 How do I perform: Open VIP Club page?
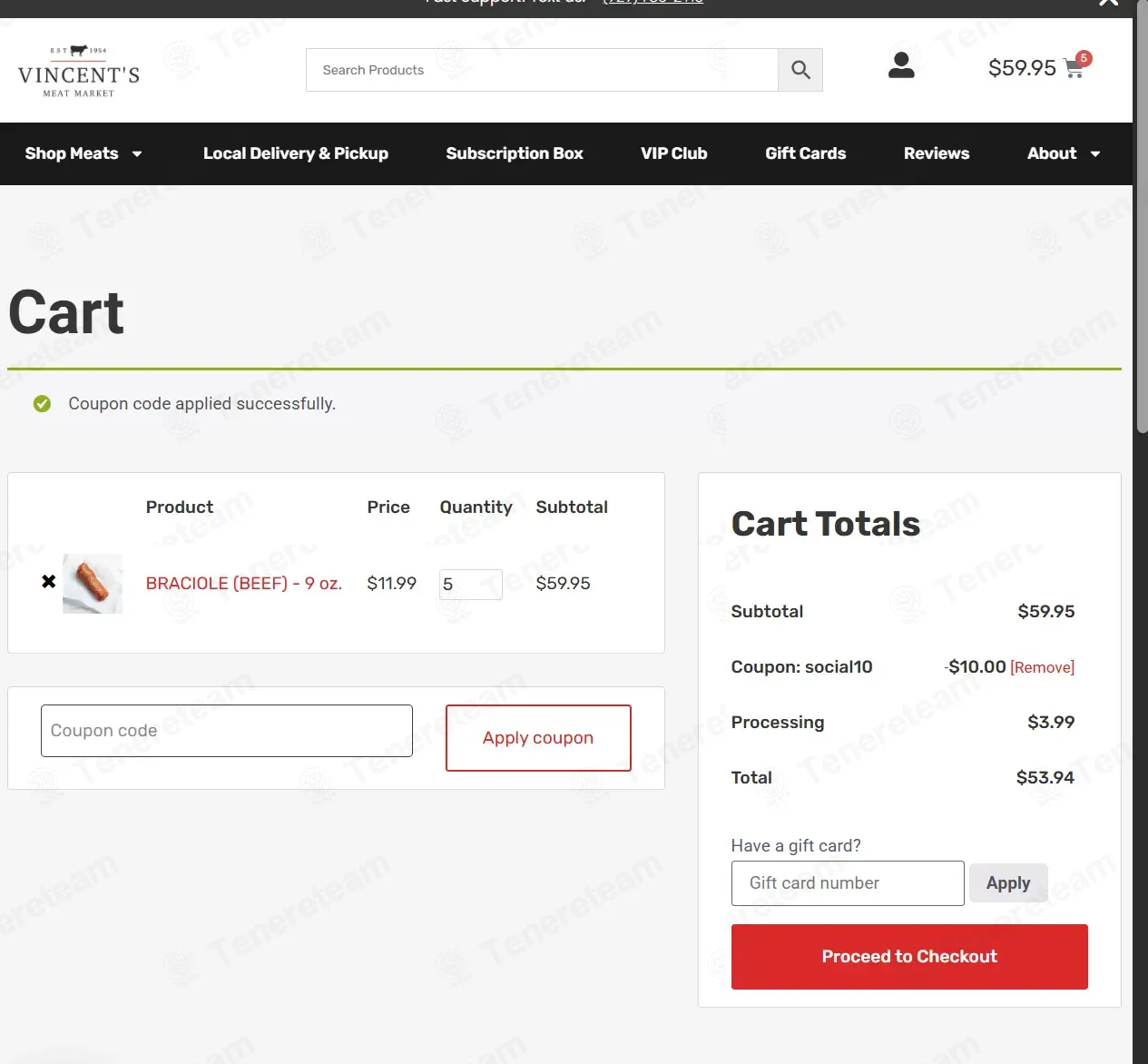click(x=674, y=153)
